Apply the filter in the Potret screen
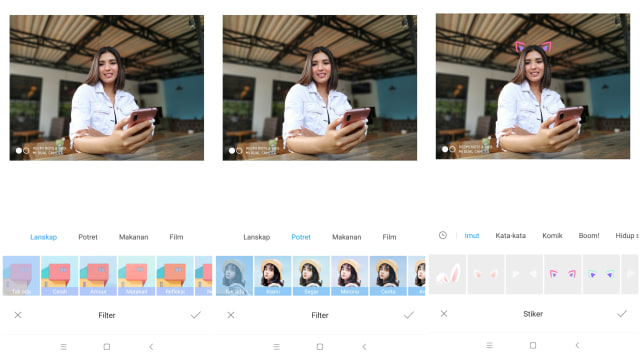640x360 pixels. click(409, 315)
